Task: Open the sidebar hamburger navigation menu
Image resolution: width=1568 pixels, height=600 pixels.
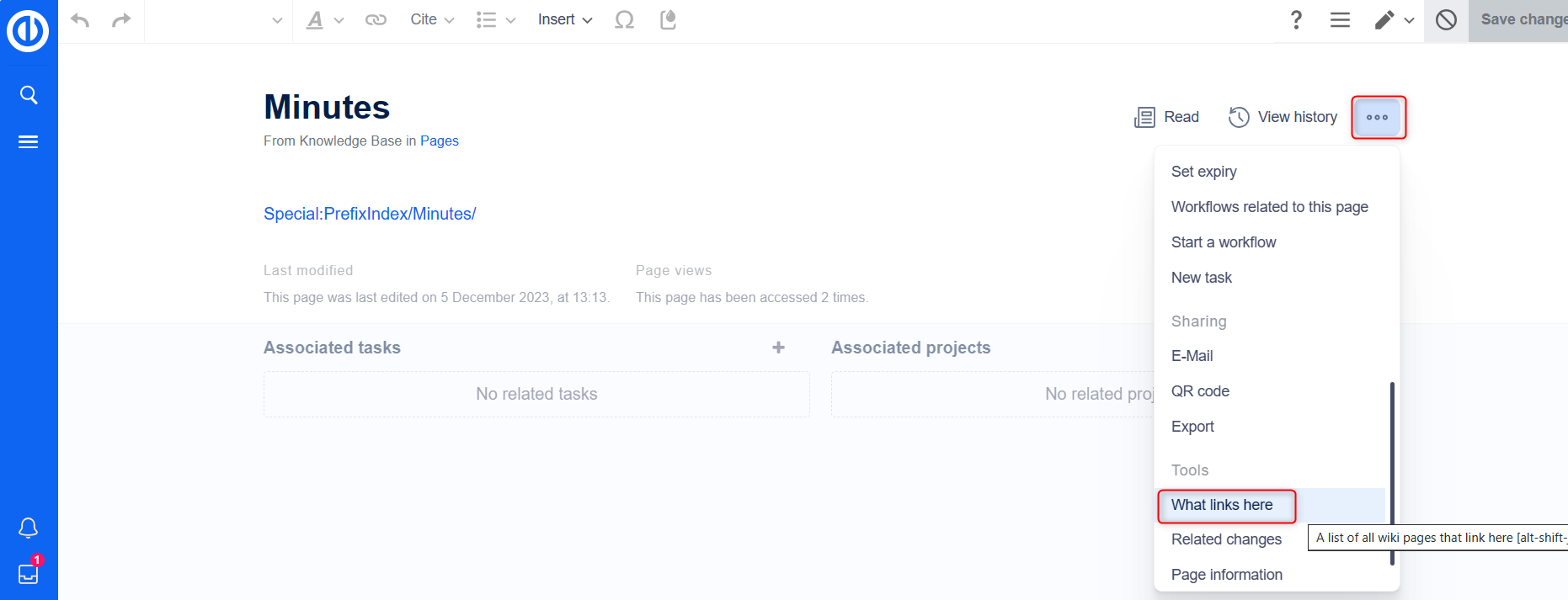Action: tap(29, 142)
